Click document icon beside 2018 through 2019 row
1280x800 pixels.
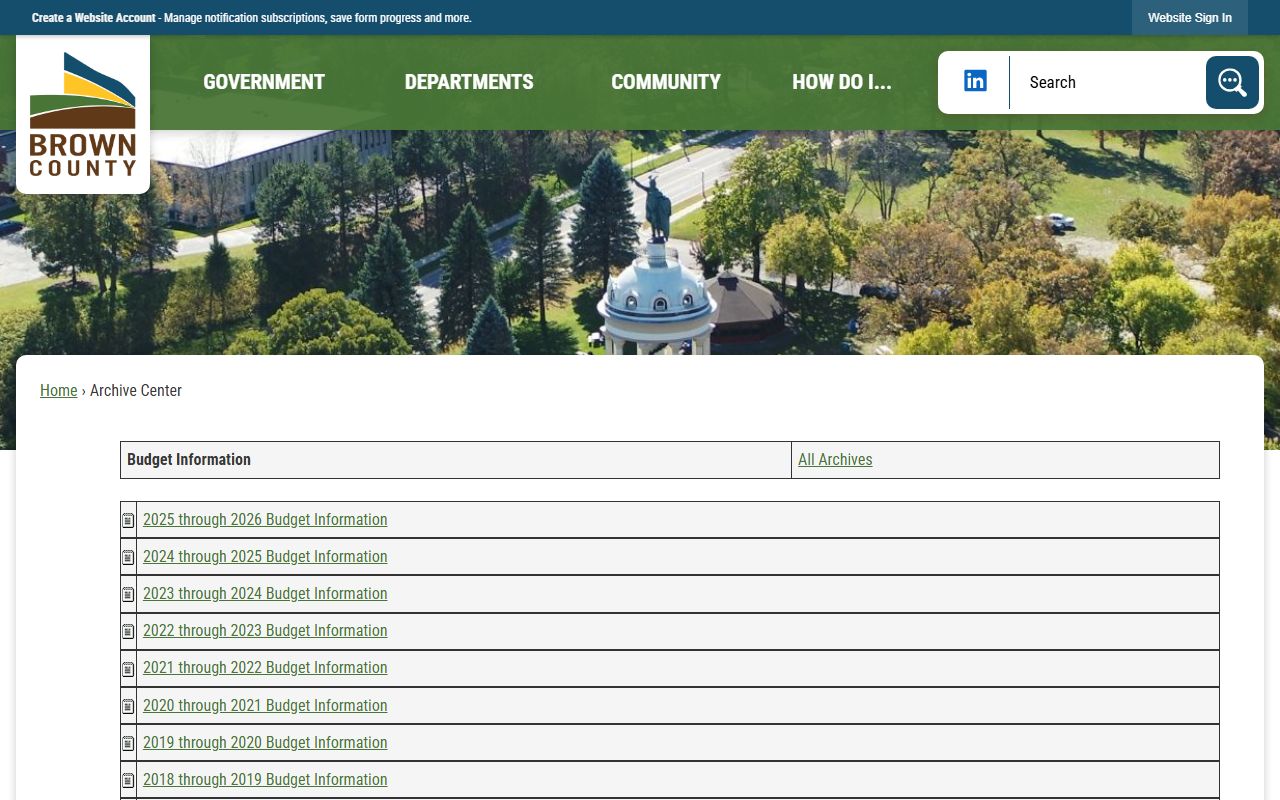(128, 780)
